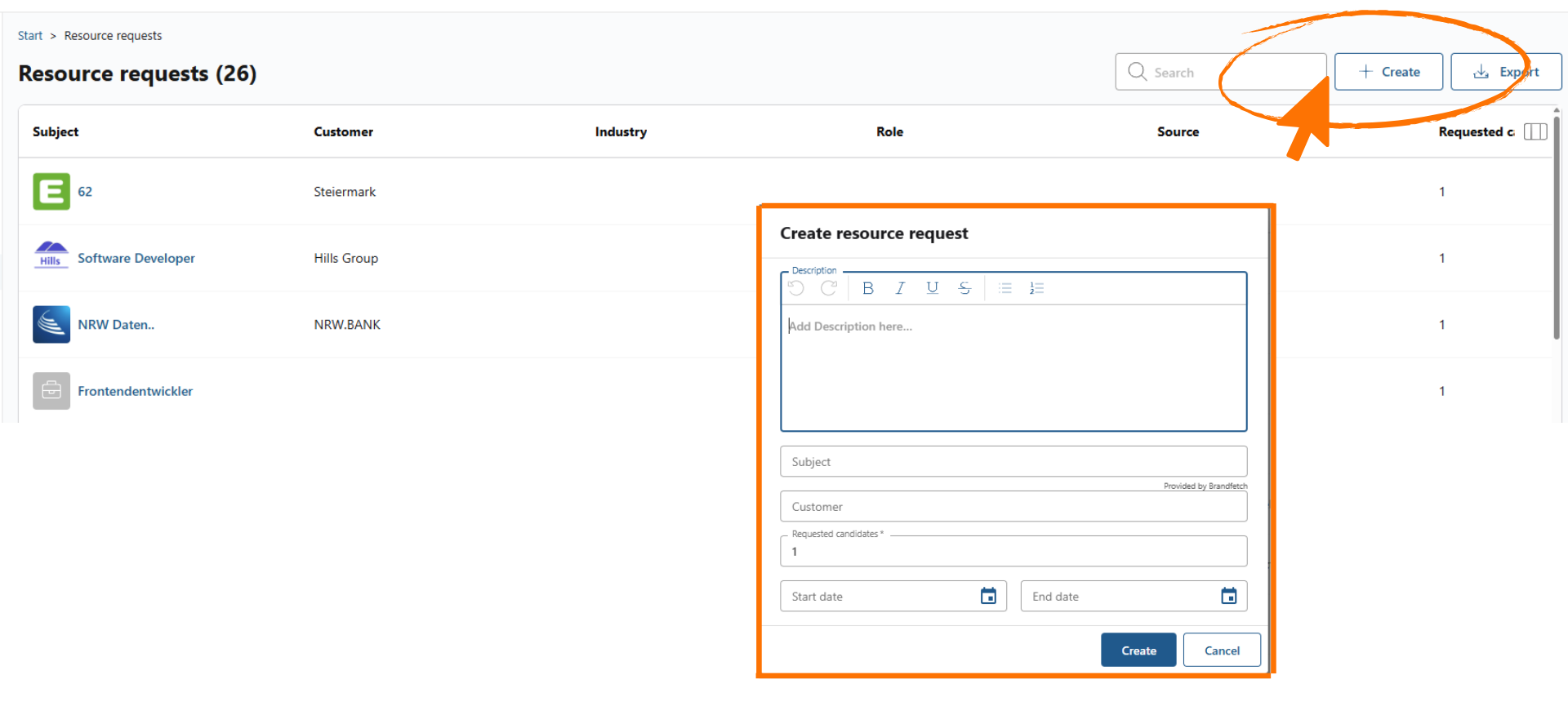This screenshot has width=1568, height=706.
Task: Insert a bulleted list
Action: pos(1005,288)
